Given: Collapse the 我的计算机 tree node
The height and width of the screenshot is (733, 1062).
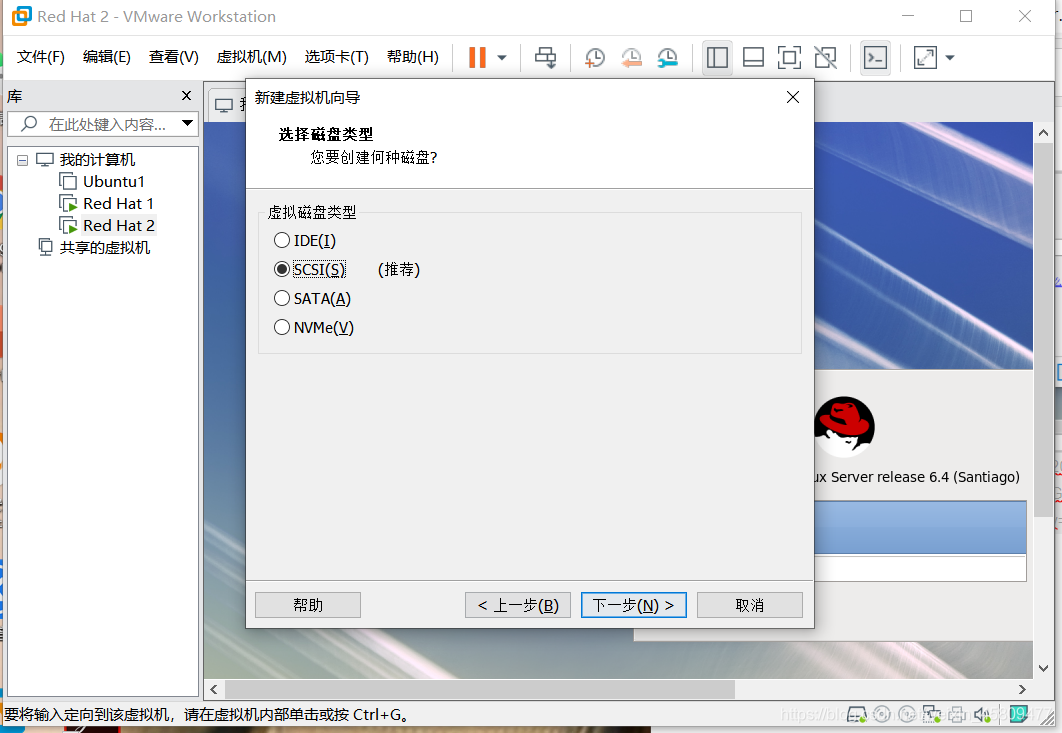Looking at the screenshot, I should [x=22, y=161].
